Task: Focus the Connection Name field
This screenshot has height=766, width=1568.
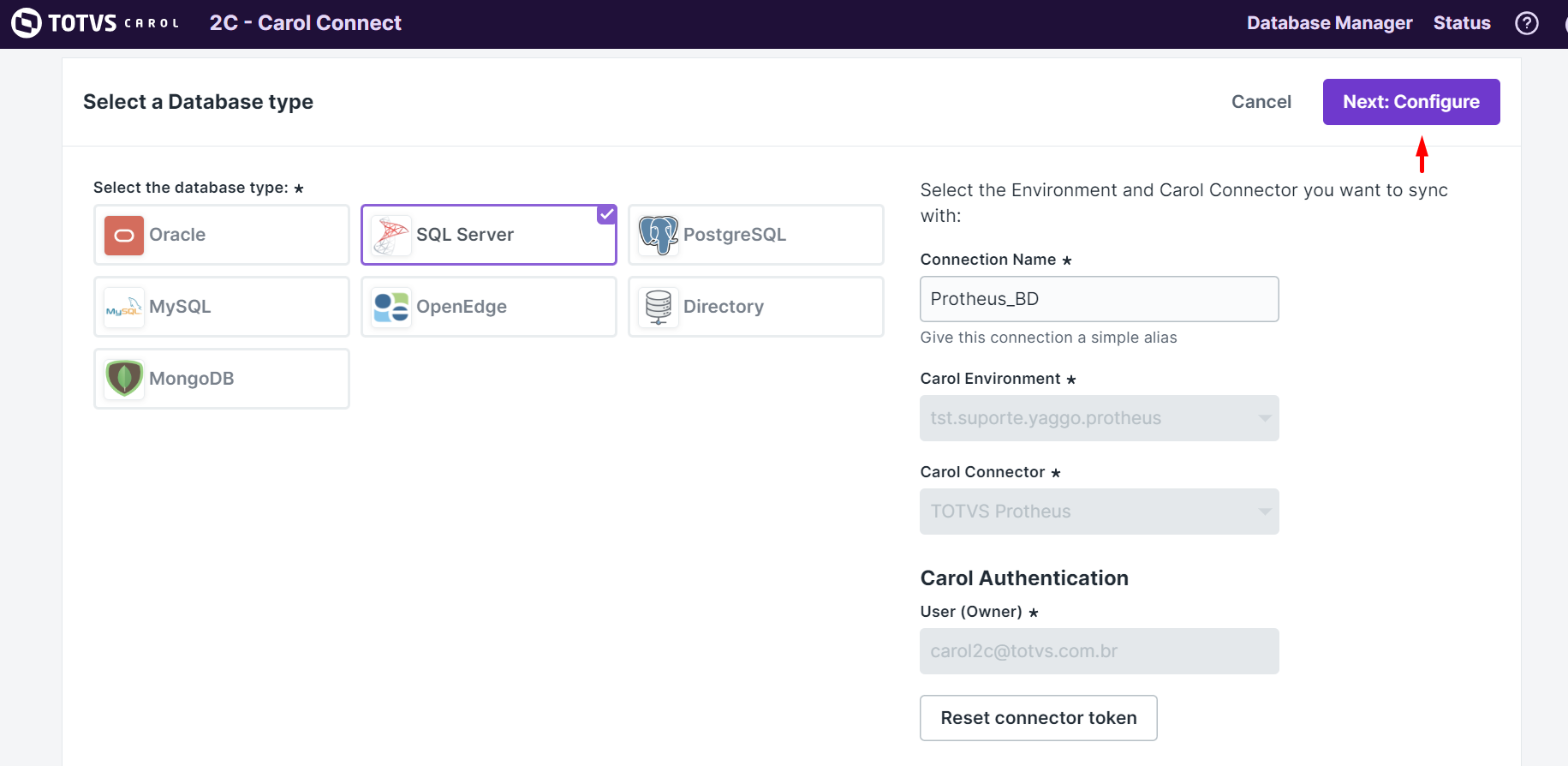Action: (x=1100, y=299)
